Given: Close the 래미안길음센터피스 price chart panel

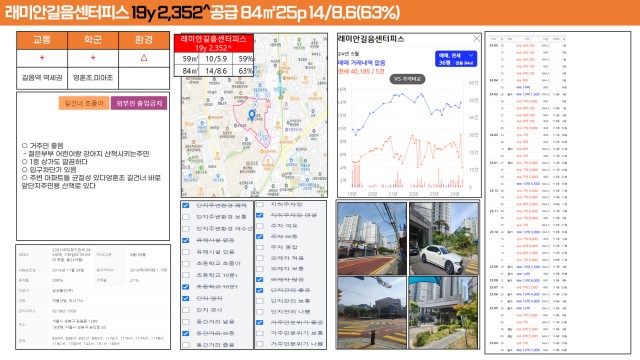Looking at the screenshot, I should pyautogui.click(x=476, y=39).
